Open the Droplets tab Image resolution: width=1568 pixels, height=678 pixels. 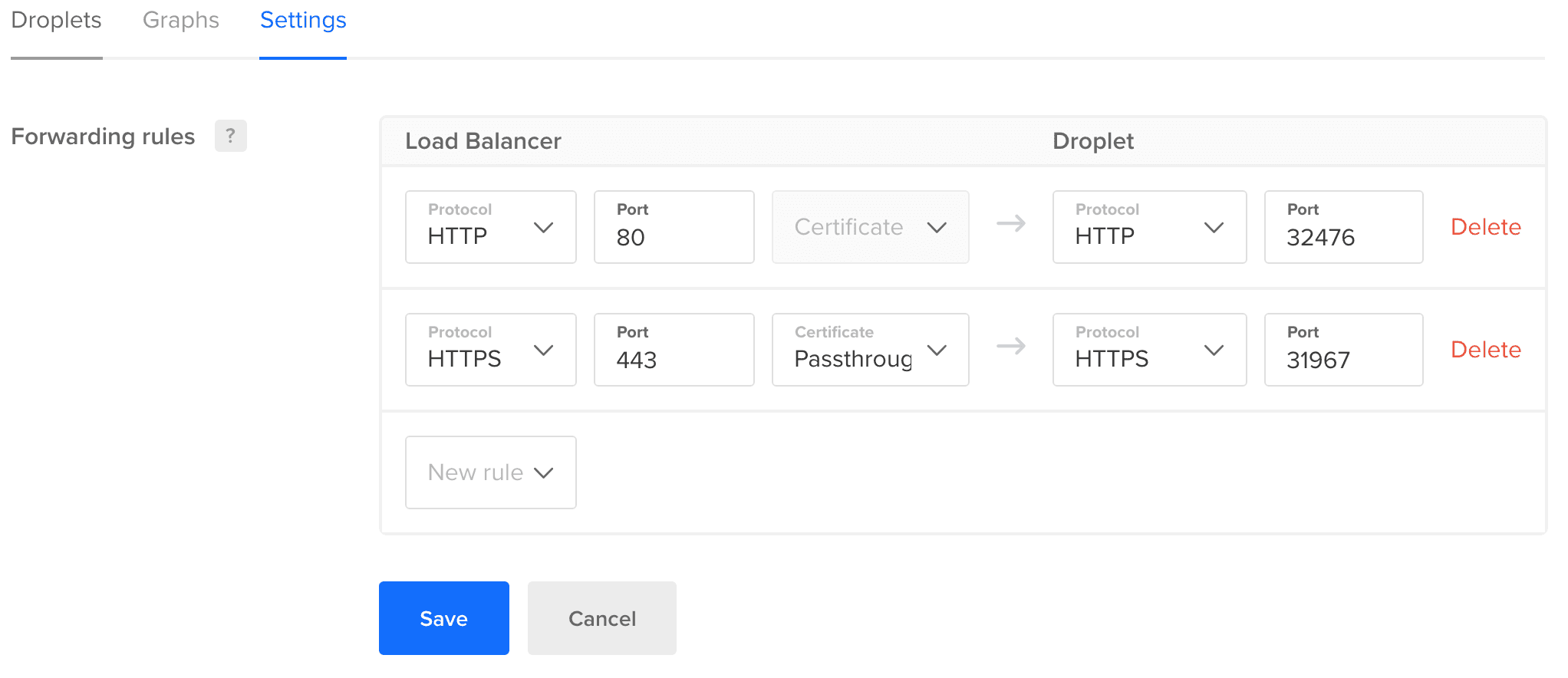point(56,21)
